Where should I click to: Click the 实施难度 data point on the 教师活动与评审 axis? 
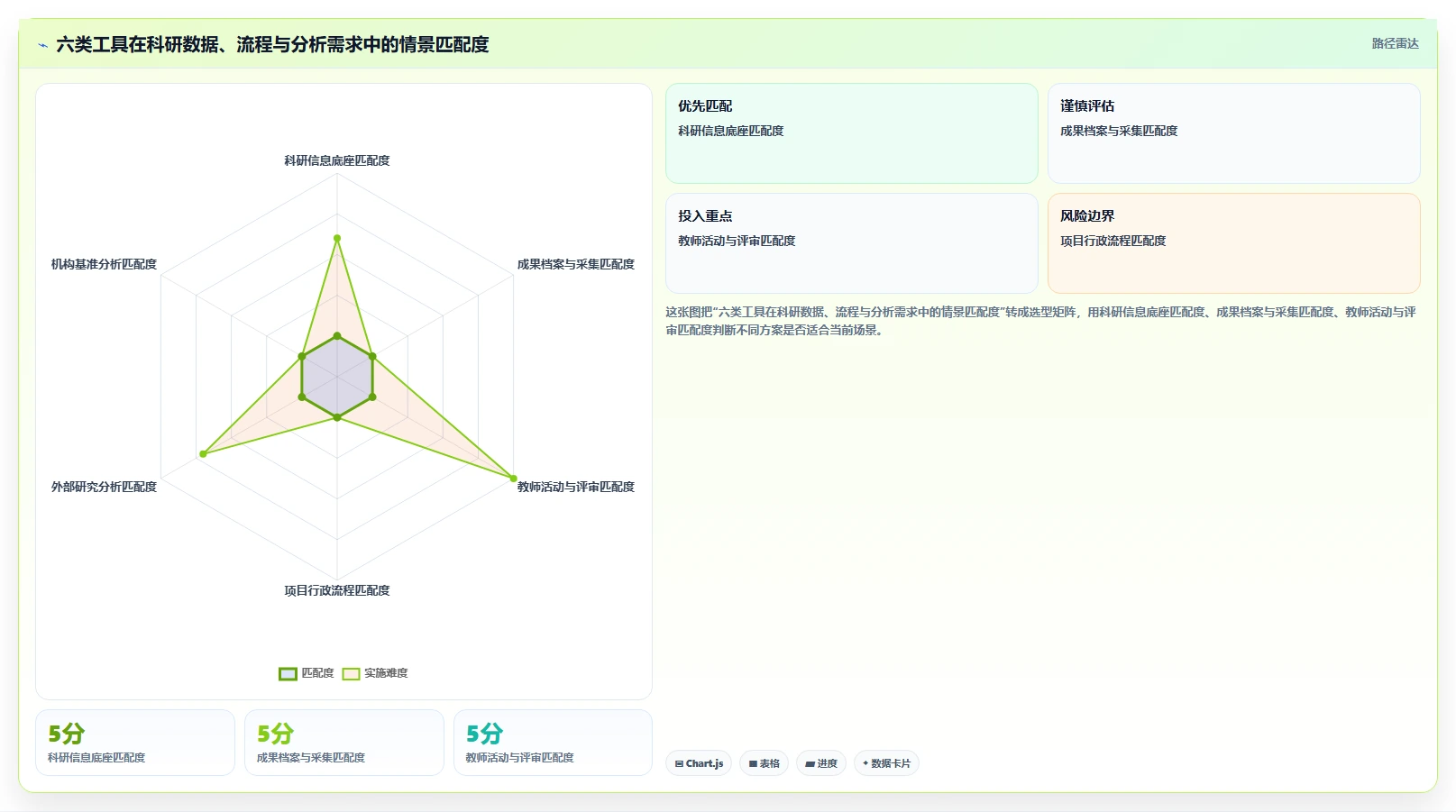tap(514, 479)
